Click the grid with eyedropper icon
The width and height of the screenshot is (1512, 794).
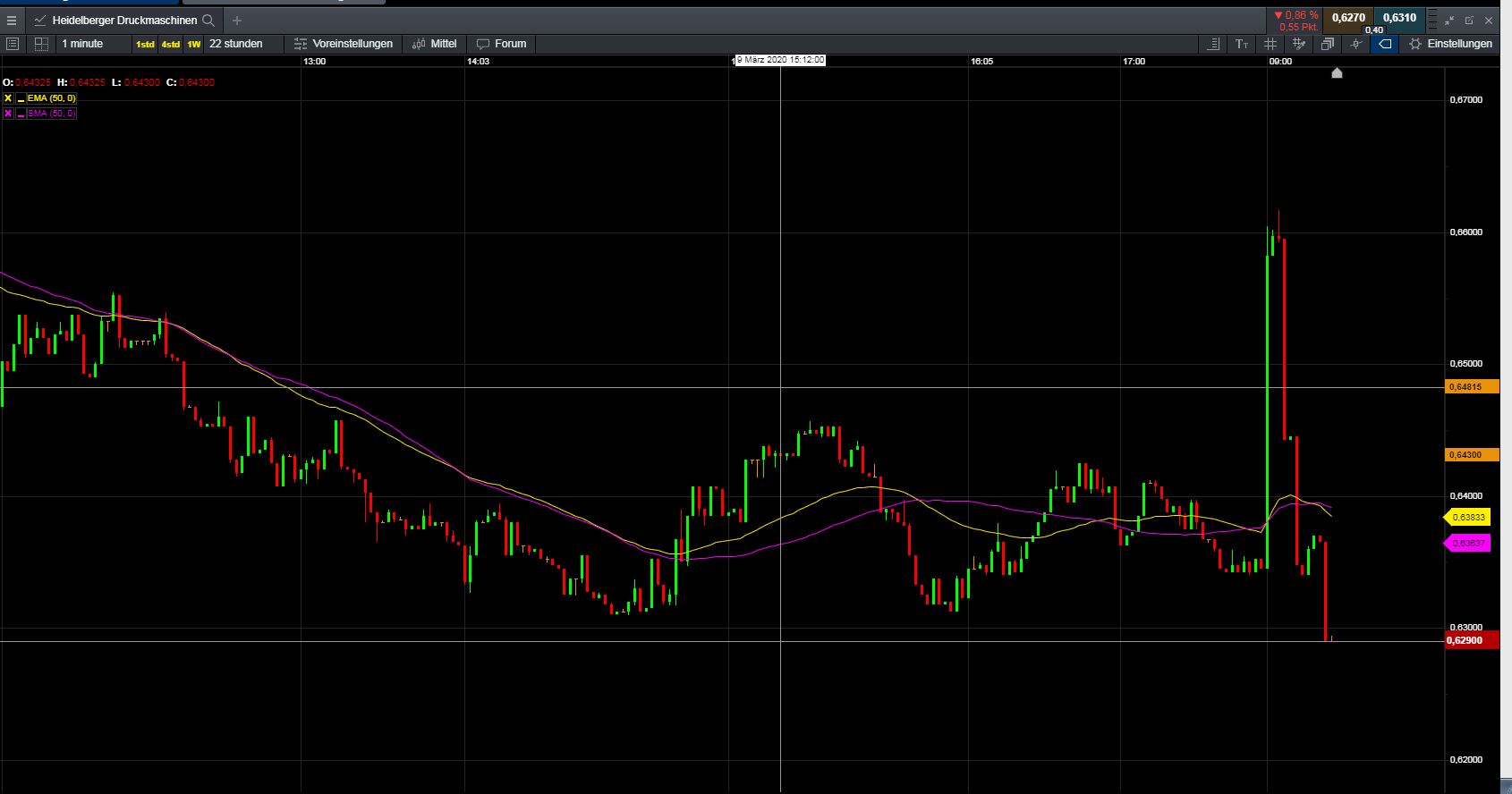pyautogui.click(x=1299, y=44)
